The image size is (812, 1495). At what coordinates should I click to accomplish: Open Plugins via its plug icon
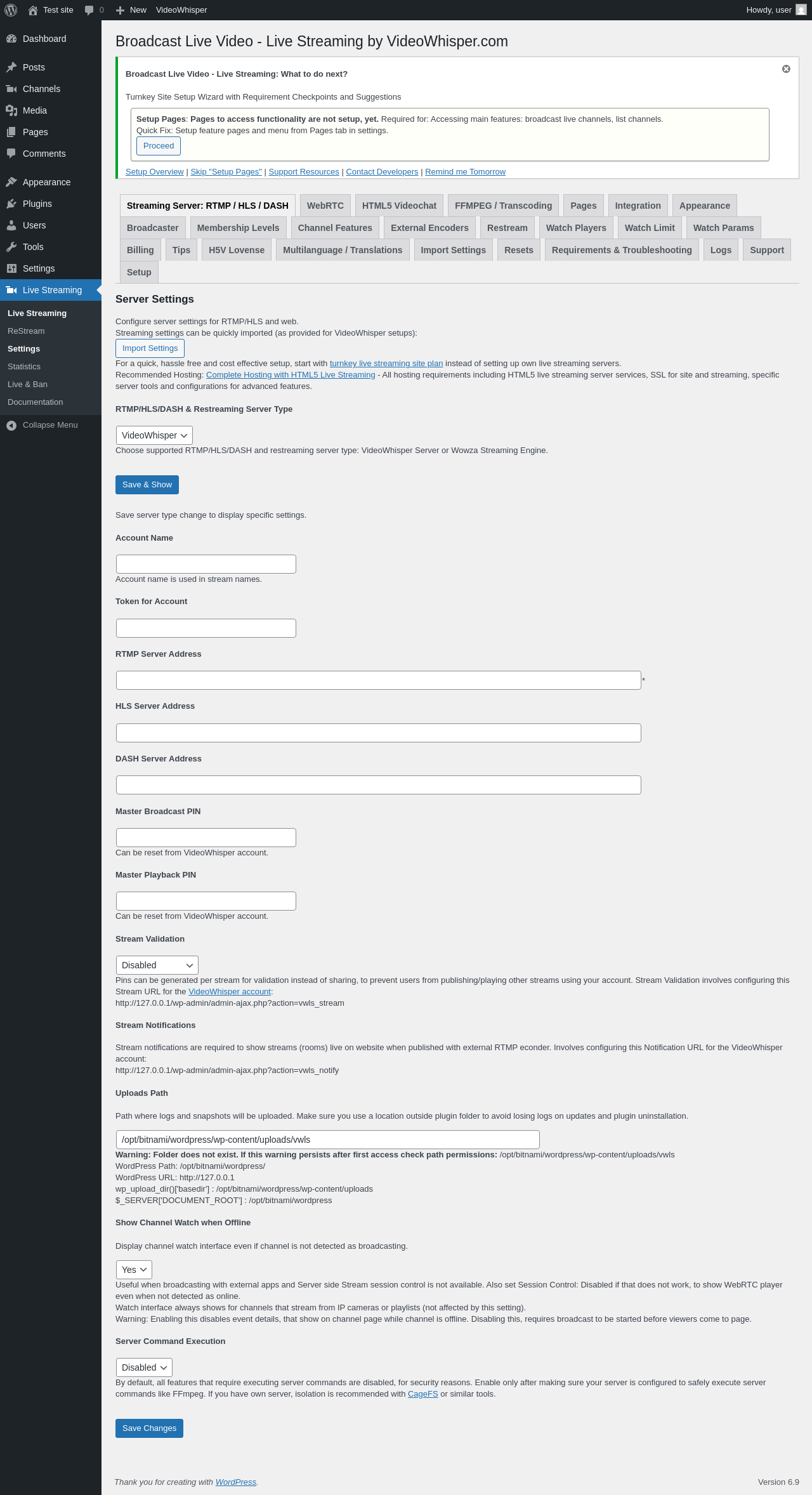point(11,204)
